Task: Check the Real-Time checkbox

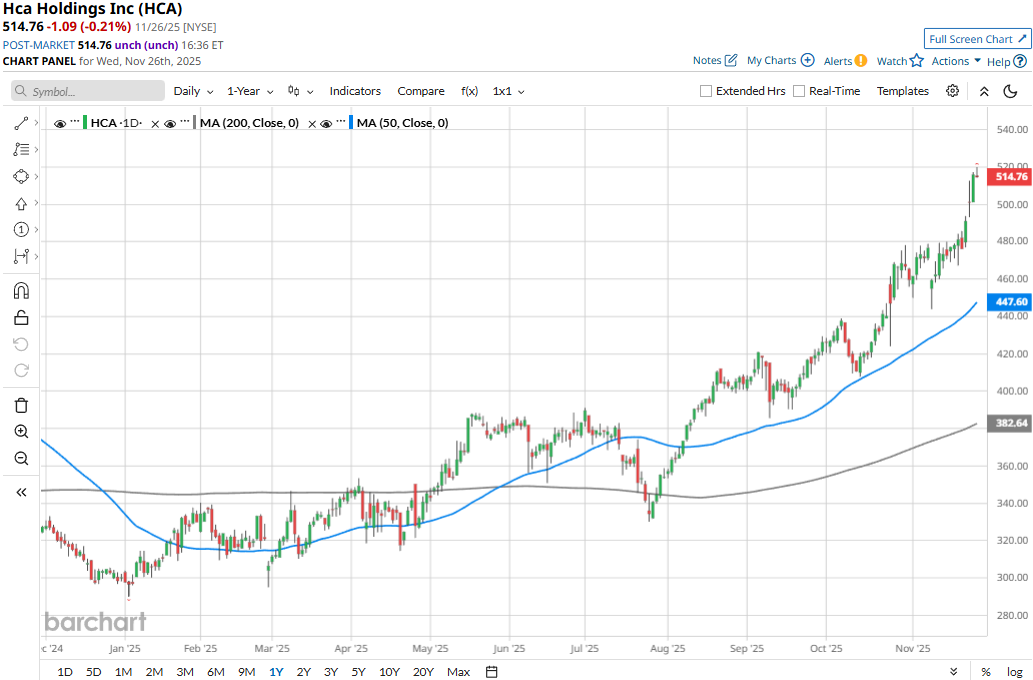Action: click(x=799, y=91)
